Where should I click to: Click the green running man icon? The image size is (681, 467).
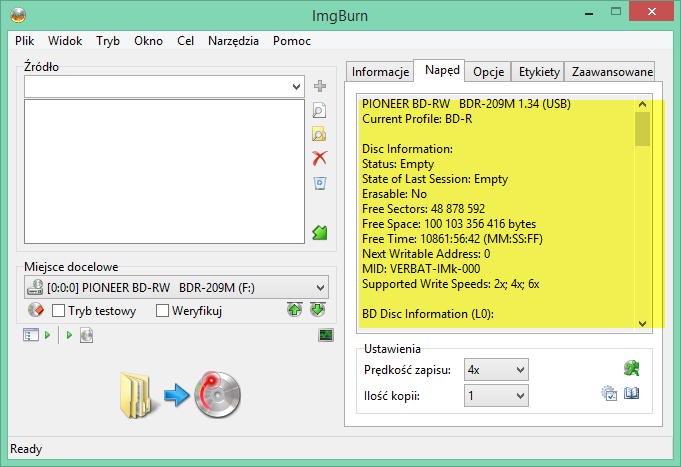point(631,368)
